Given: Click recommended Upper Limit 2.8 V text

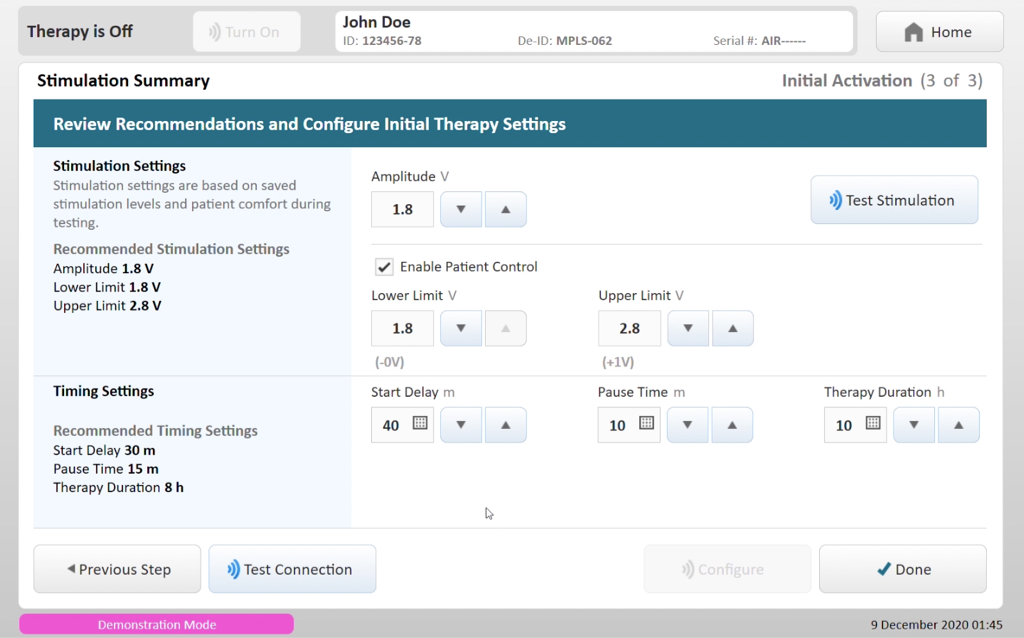Looking at the screenshot, I should (x=107, y=306).
